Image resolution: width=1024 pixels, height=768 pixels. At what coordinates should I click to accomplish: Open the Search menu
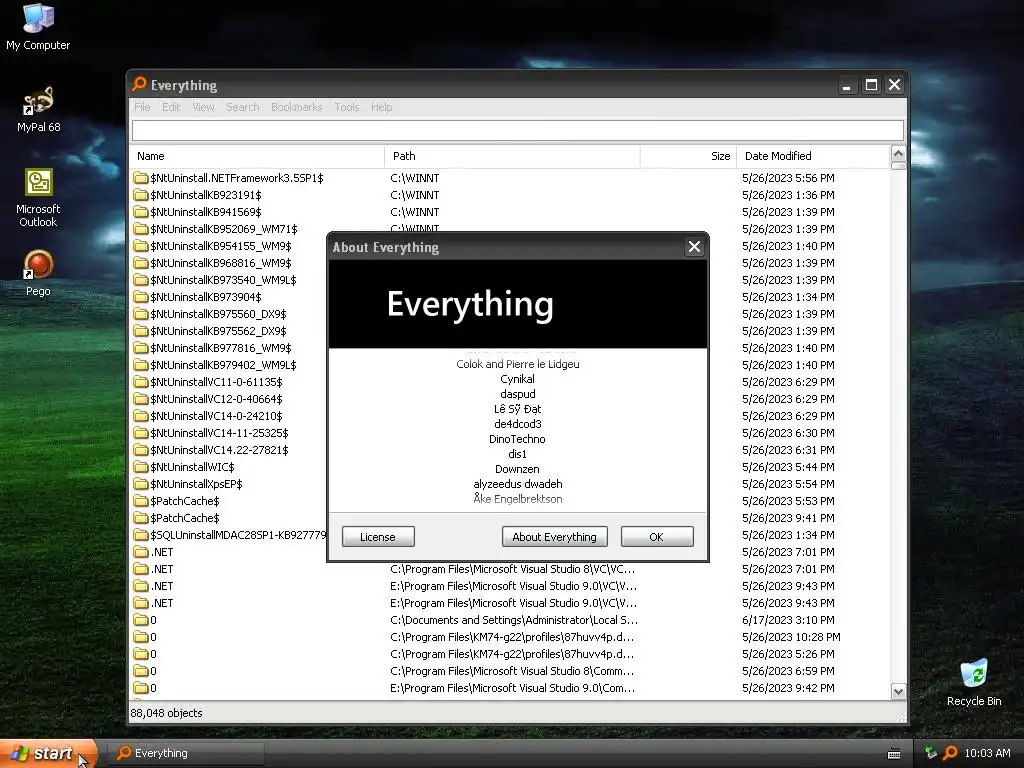click(x=242, y=107)
